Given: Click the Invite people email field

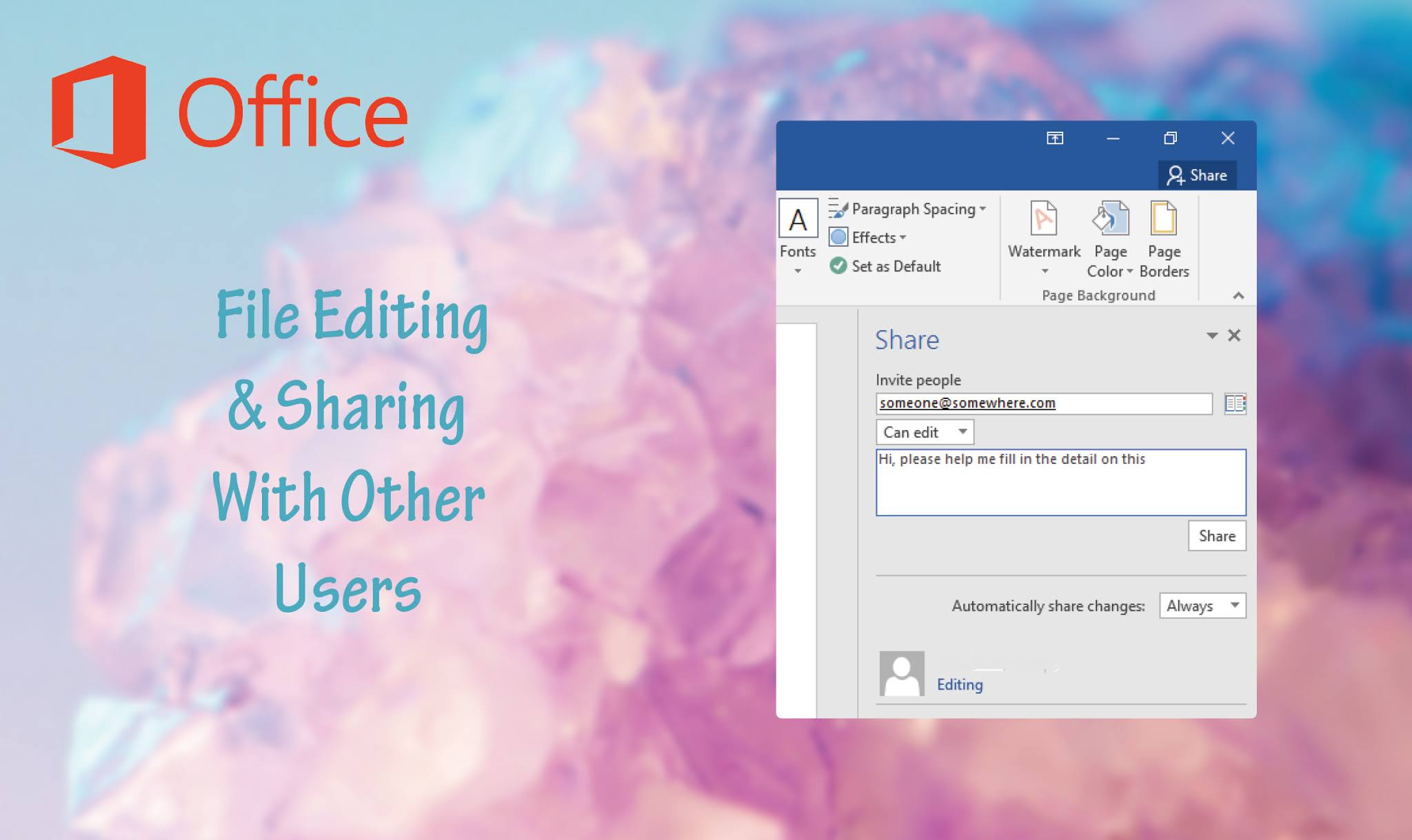Looking at the screenshot, I should tap(1044, 403).
